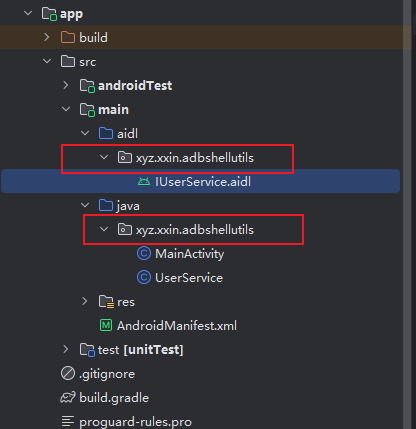Click the Android icon beside IUserService.aidl
The height and width of the screenshot is (429, 416).
point(144,182)
